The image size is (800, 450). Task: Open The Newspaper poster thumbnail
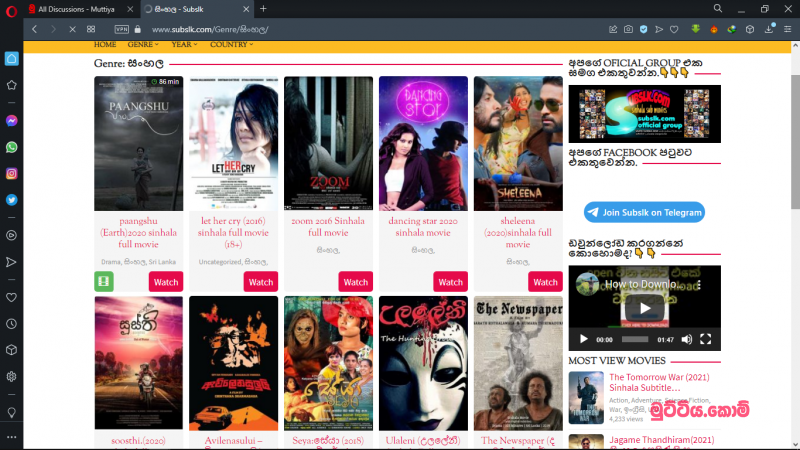point(518,363)
